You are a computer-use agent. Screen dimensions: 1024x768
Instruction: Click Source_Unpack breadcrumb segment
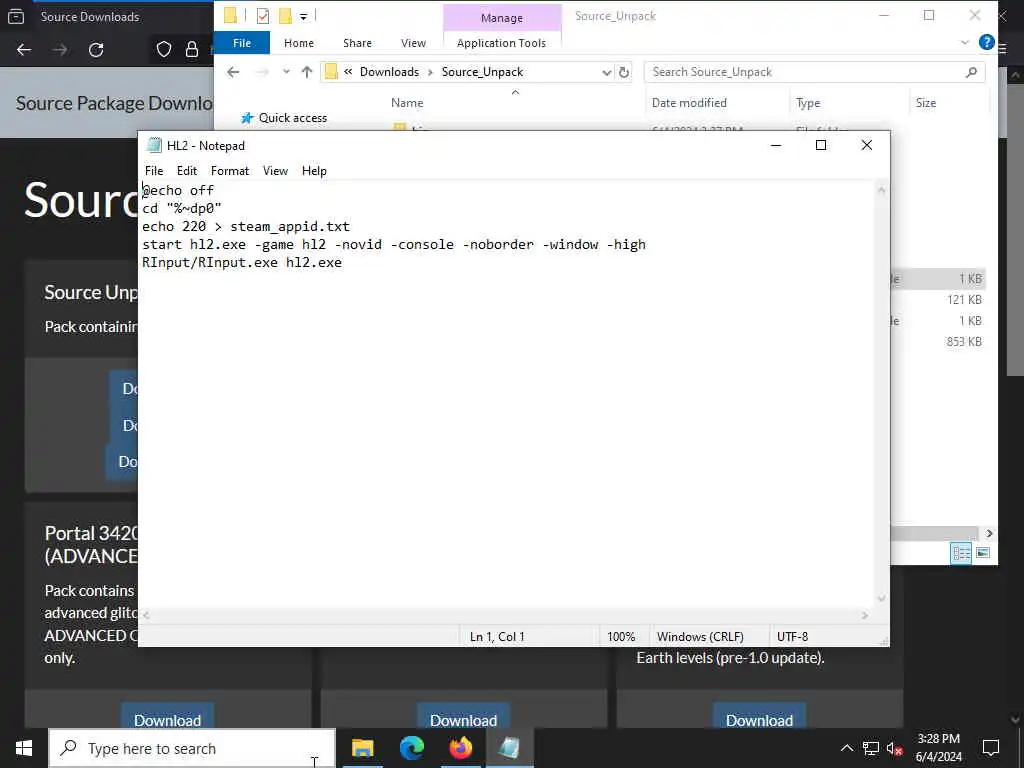[x=482, y=72]
